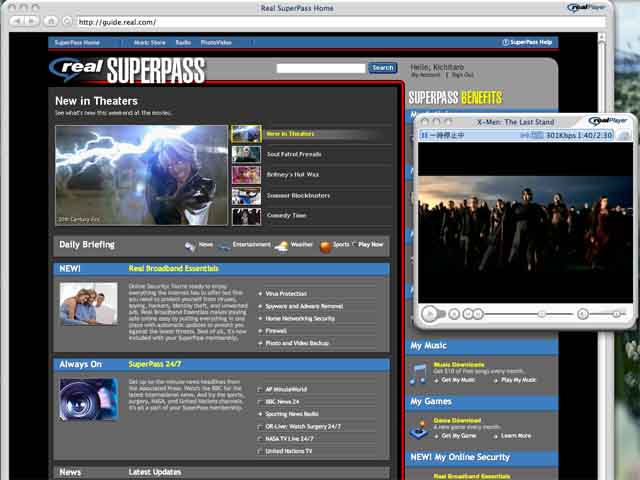Open the Firewall link
This screenshot has height=480, width=640.
(276, 331)
